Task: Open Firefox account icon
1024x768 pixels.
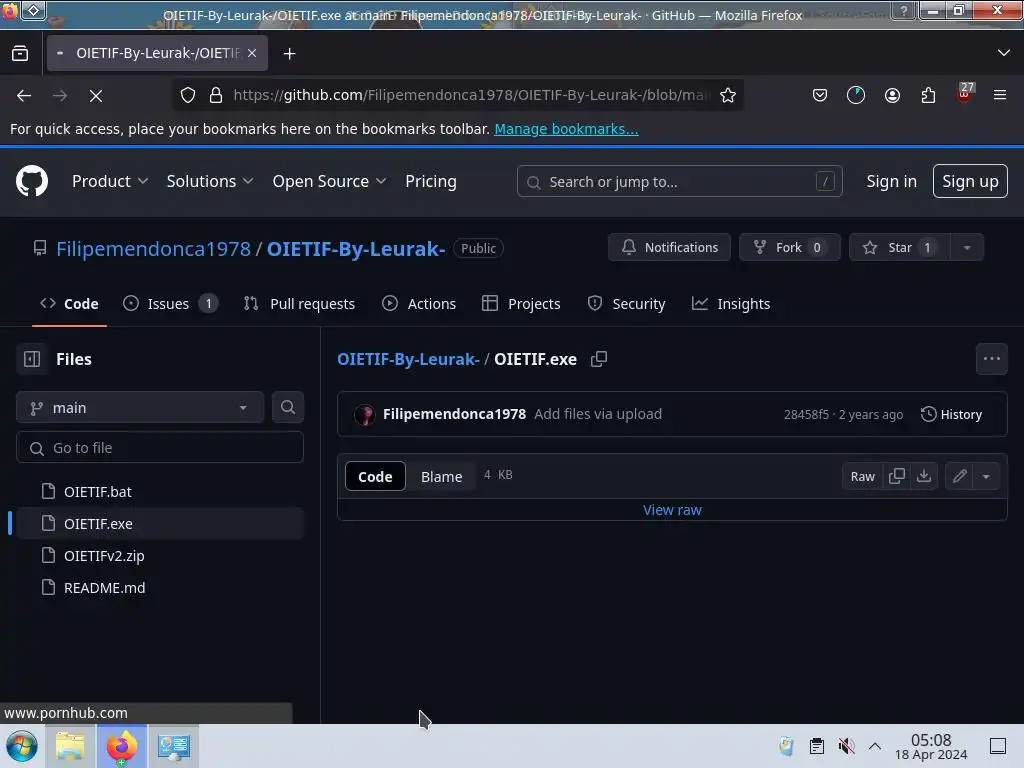Action: pyautogui.click(x=892, y=95)
